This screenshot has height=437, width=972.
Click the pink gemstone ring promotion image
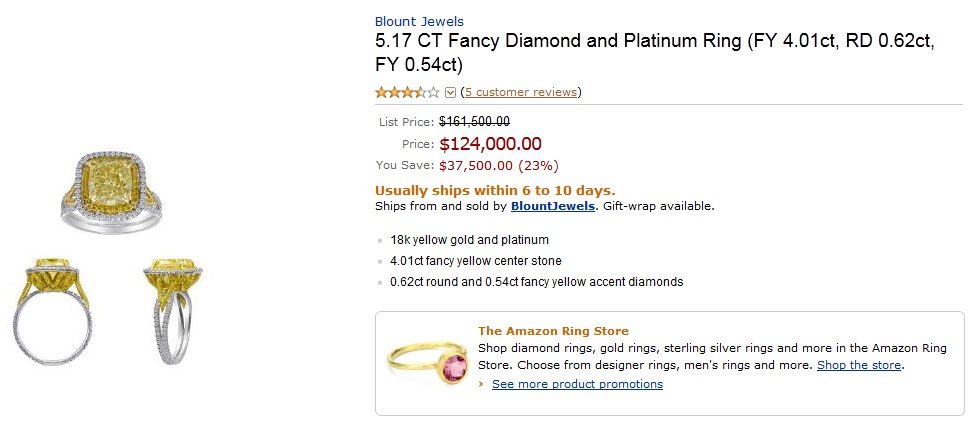point(430,361)
